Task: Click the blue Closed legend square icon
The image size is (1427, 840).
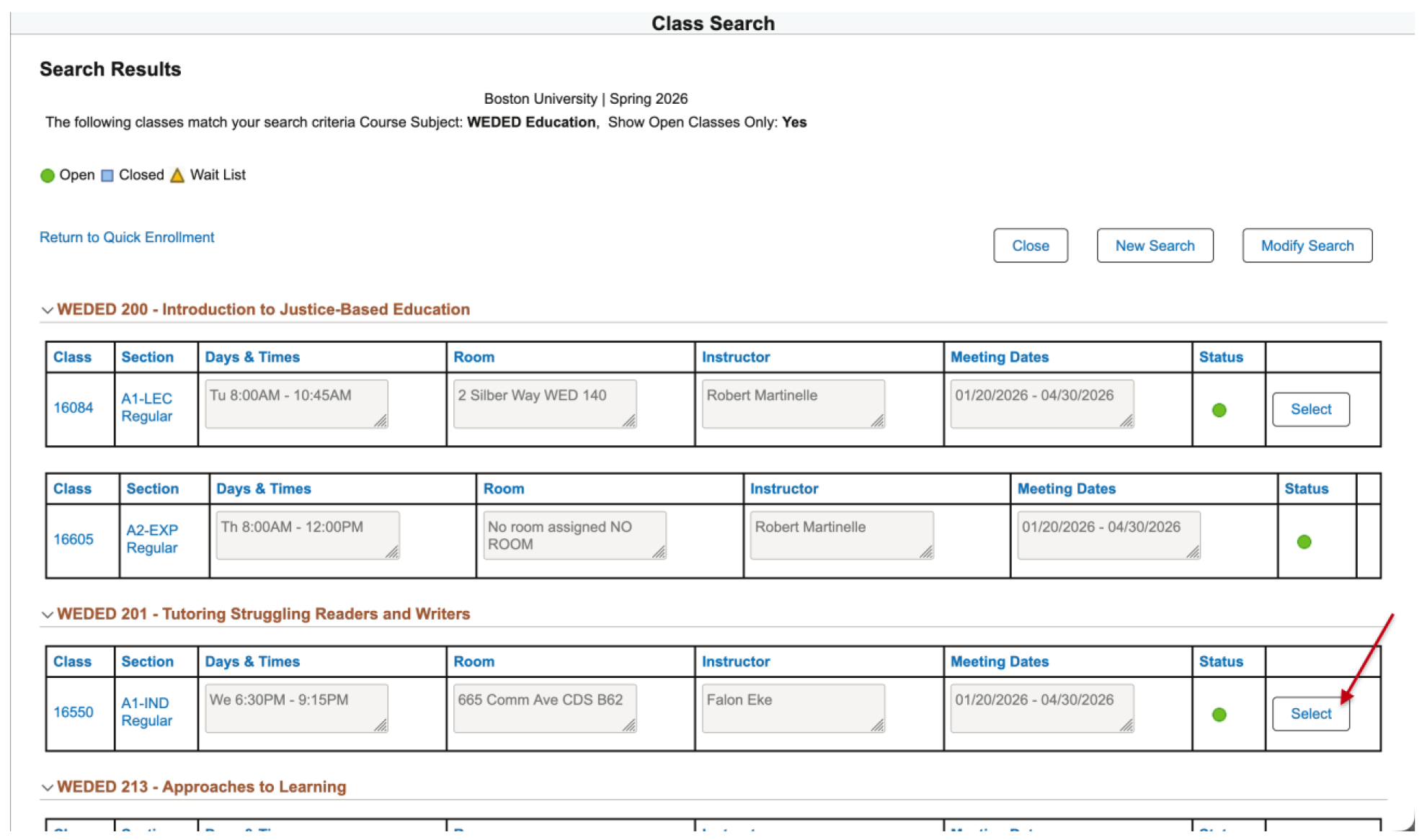Action: pos(107,176)
